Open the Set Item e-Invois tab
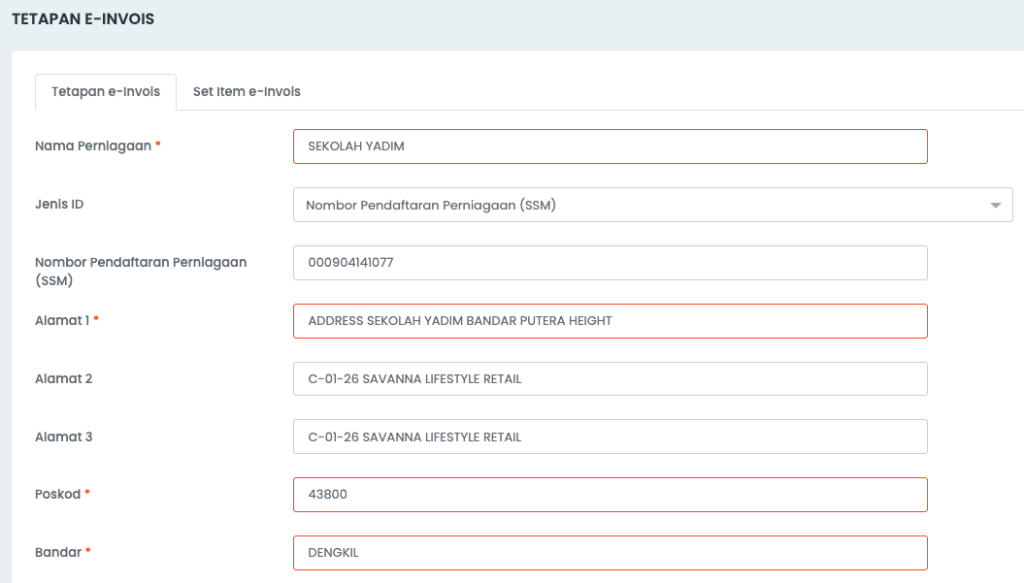 (x=246, y=91)
